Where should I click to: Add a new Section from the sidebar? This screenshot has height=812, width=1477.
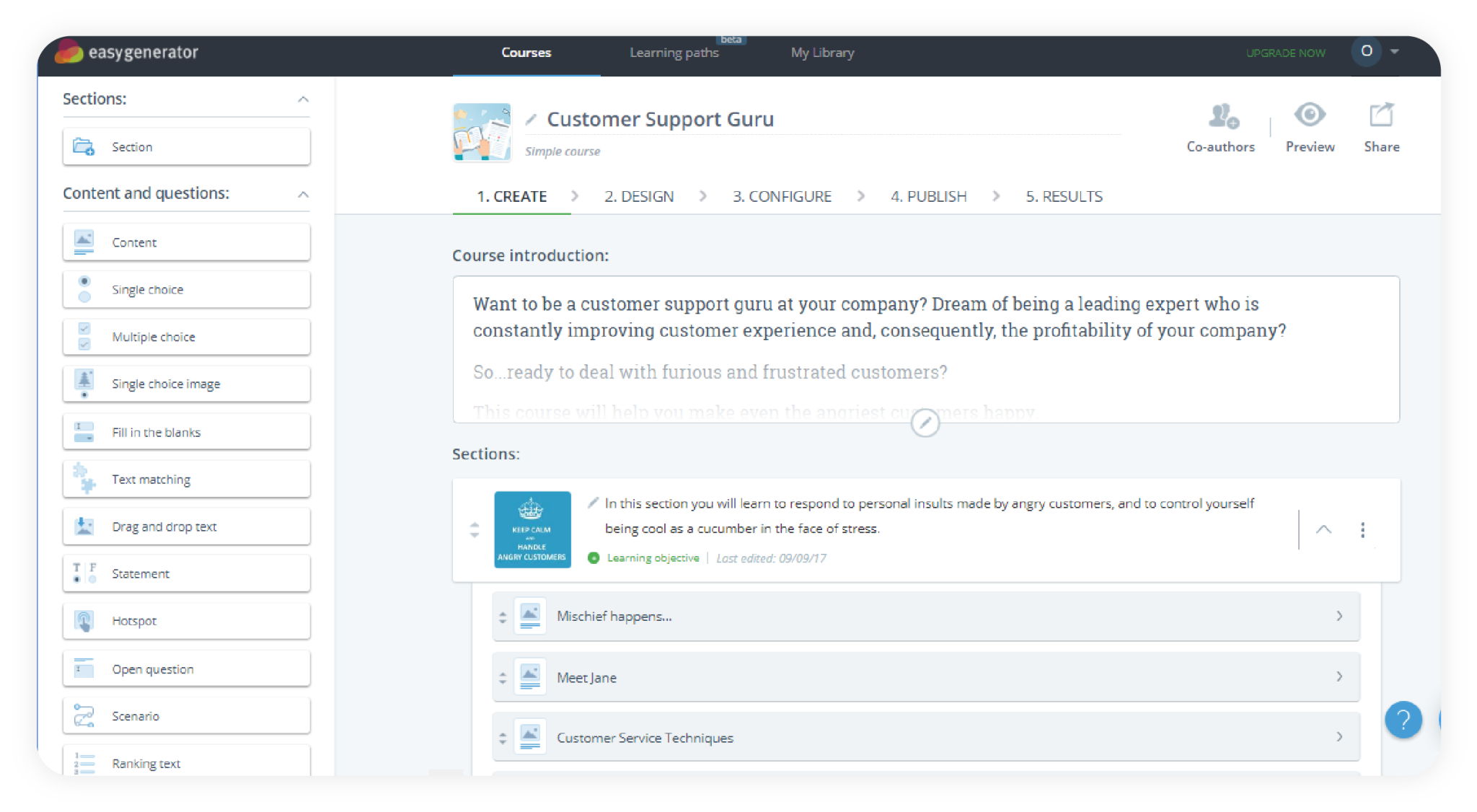point(185,146)
